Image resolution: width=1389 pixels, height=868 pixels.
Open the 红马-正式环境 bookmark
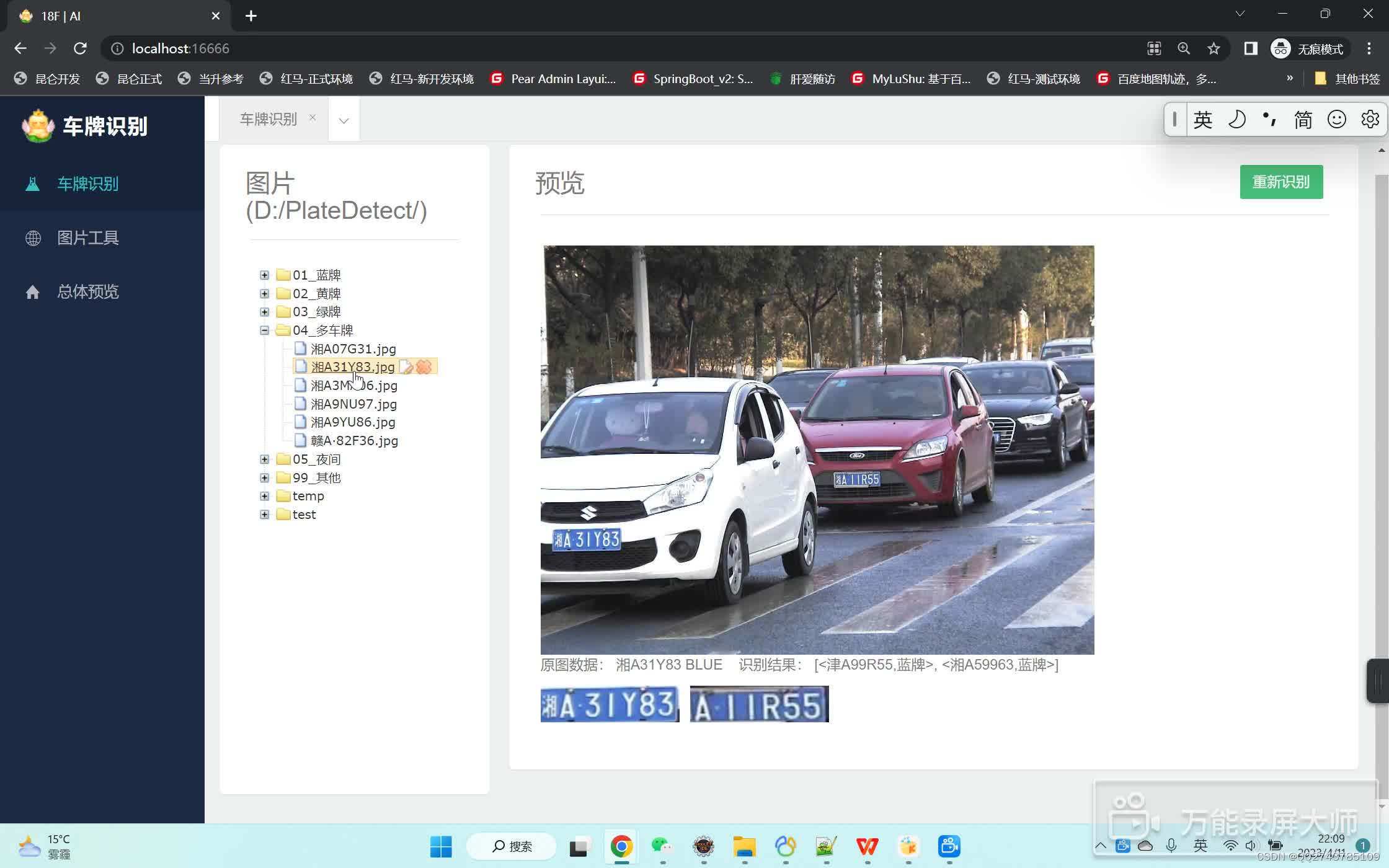coord(308,79)
